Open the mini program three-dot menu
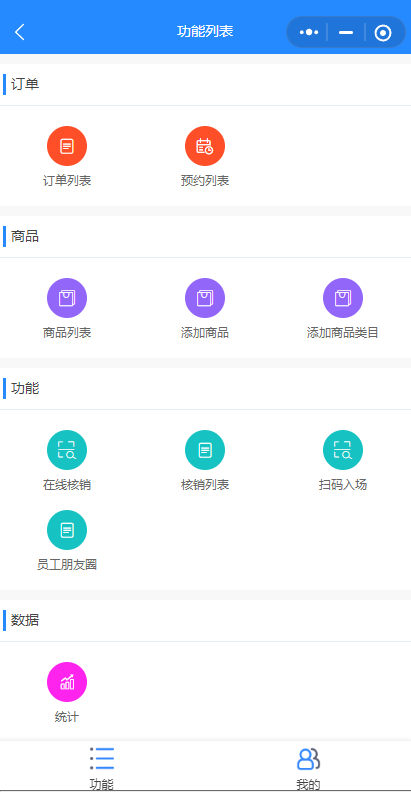The image size is (411, 792). 309,32
